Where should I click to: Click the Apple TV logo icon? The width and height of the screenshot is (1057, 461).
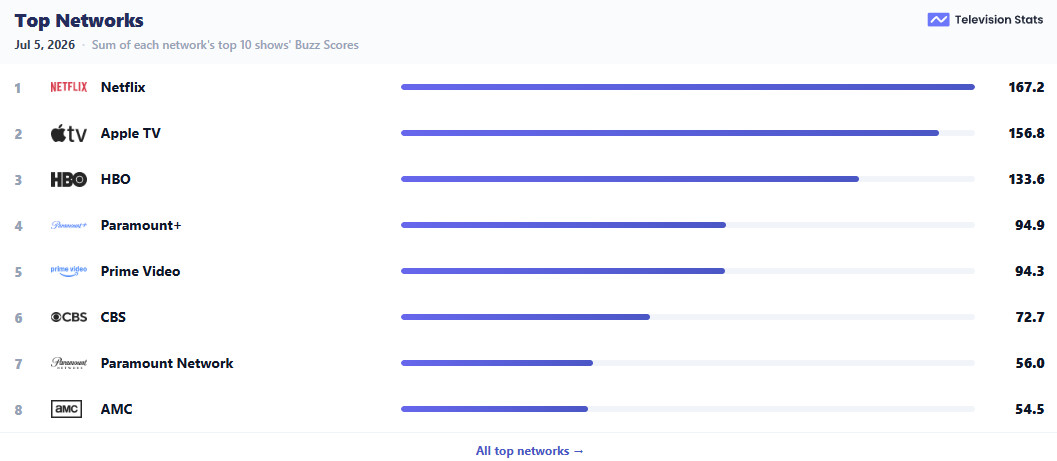click(x=69, y=133)
